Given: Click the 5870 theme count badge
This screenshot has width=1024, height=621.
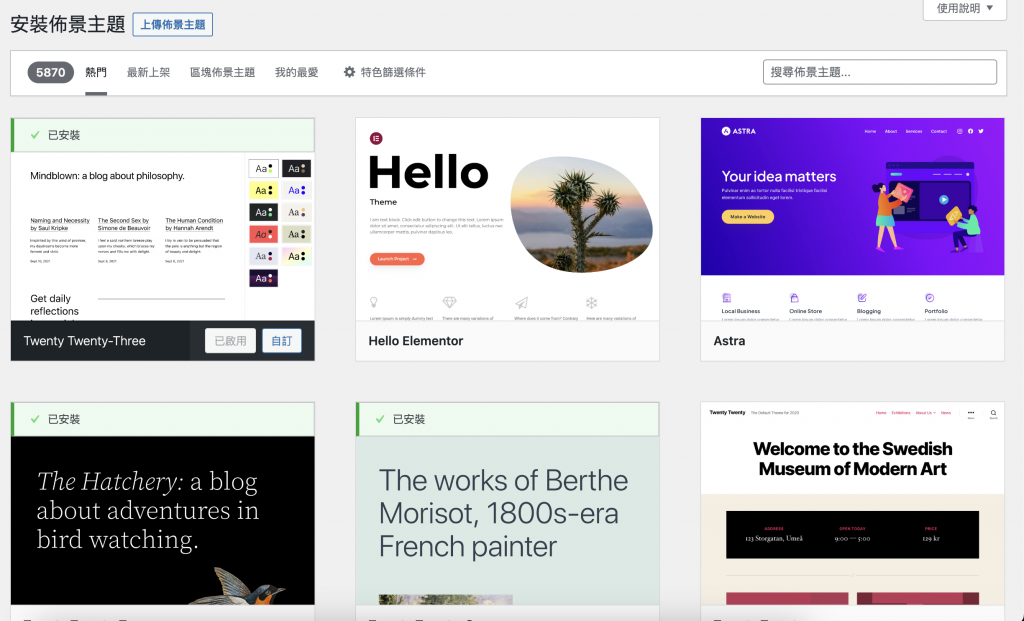Looking at the screenshot, I should (x=50, y=72).
